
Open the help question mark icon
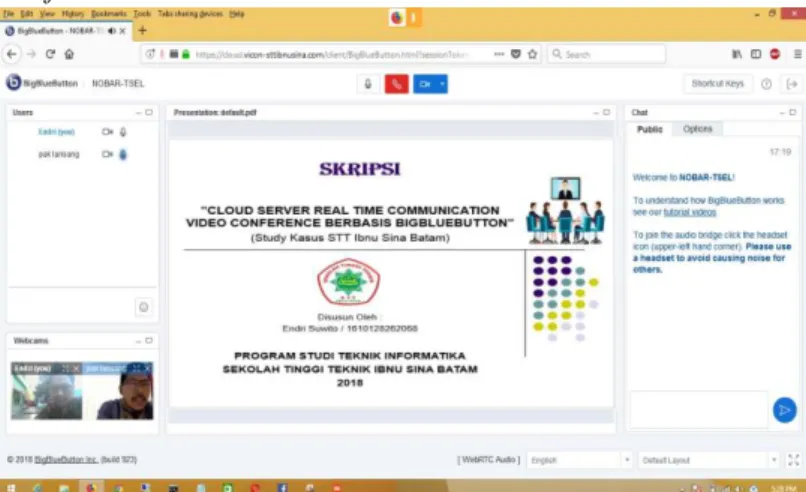(766, 84)
